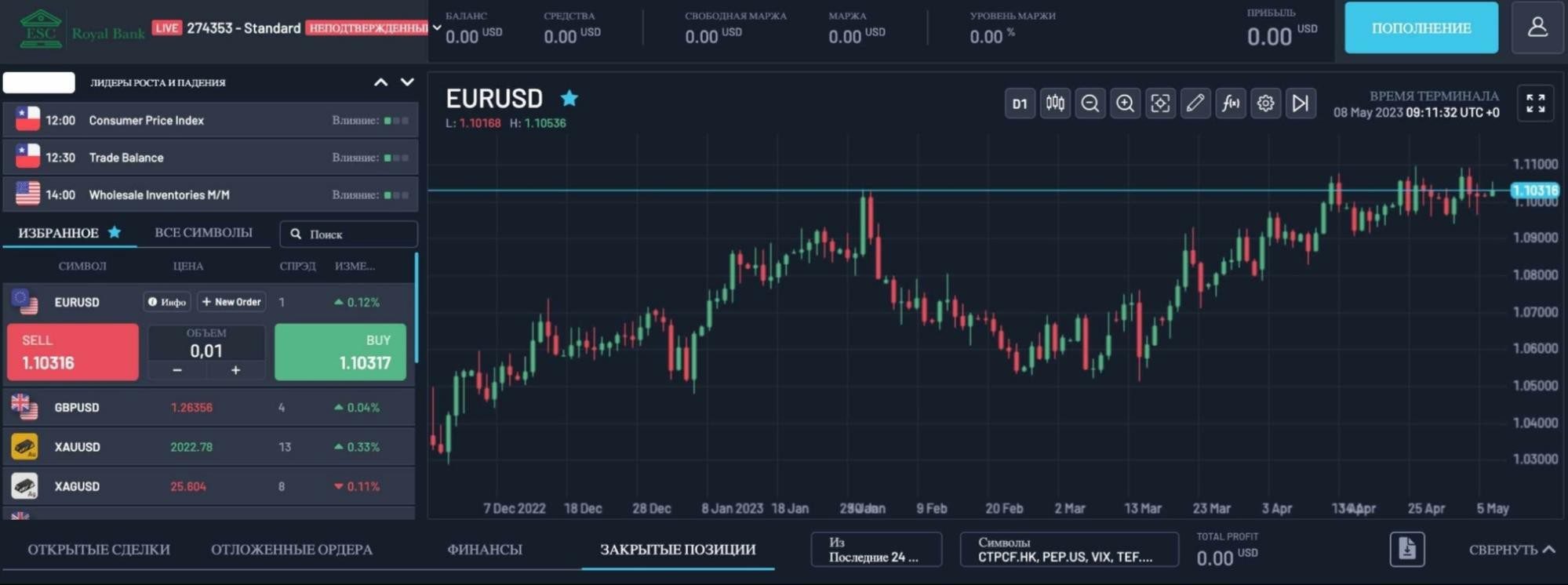The width and height of the screenshot is (1568, 585).
Task: Click SELL at 1.10316
Action: tap(73, 352)
